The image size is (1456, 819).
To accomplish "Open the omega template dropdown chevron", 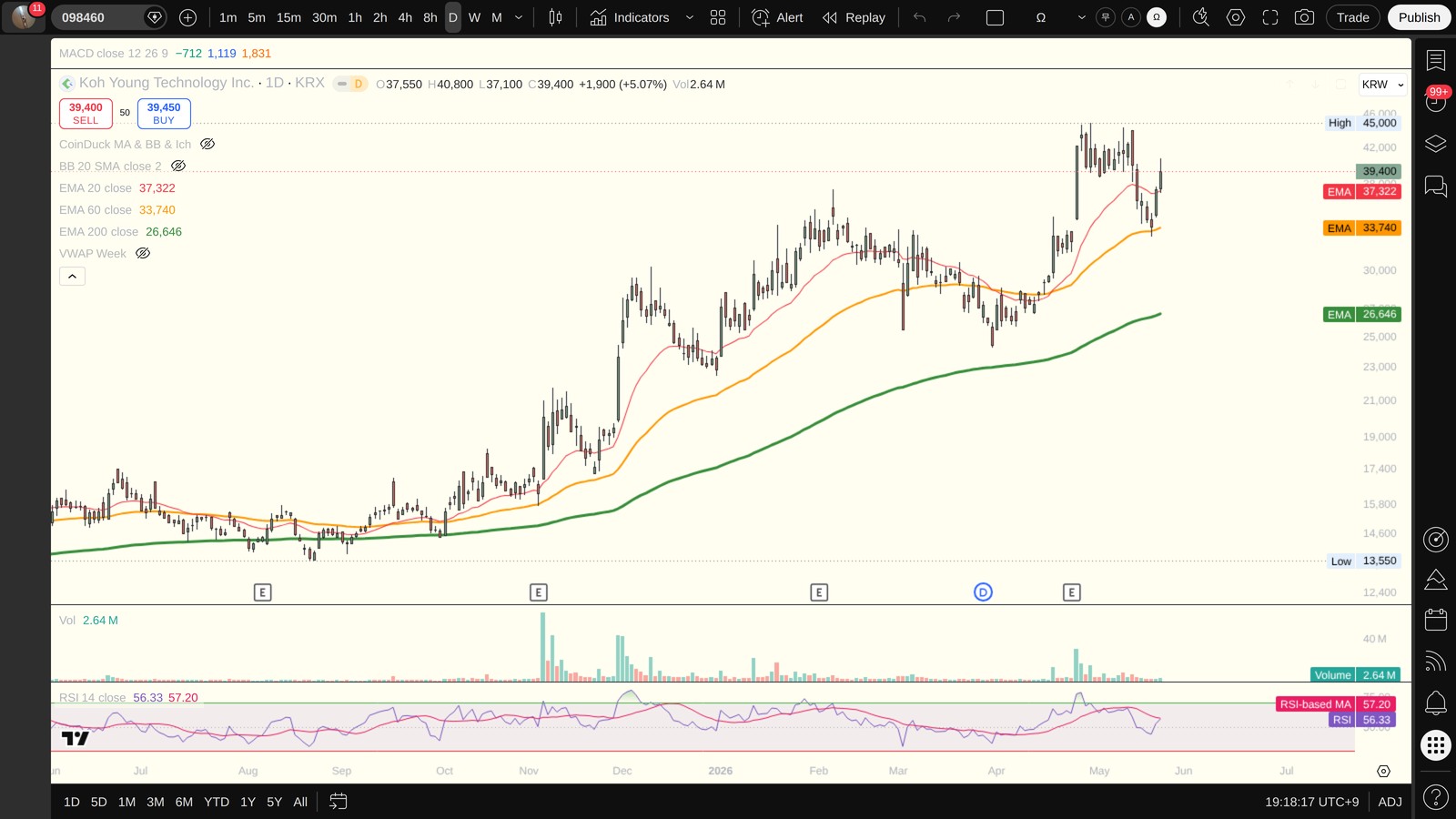I will (1081, 17).
